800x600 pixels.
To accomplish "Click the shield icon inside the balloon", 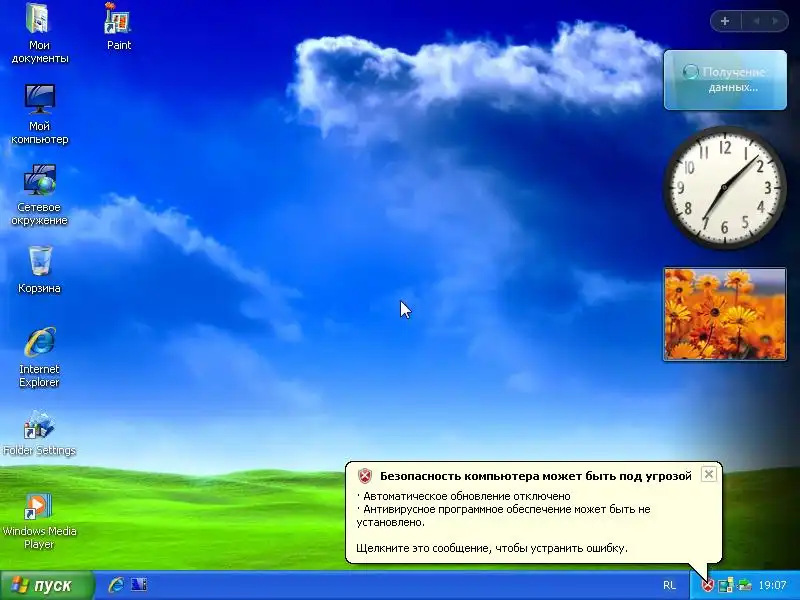I will pyautogui.click(x=365, y=476).
